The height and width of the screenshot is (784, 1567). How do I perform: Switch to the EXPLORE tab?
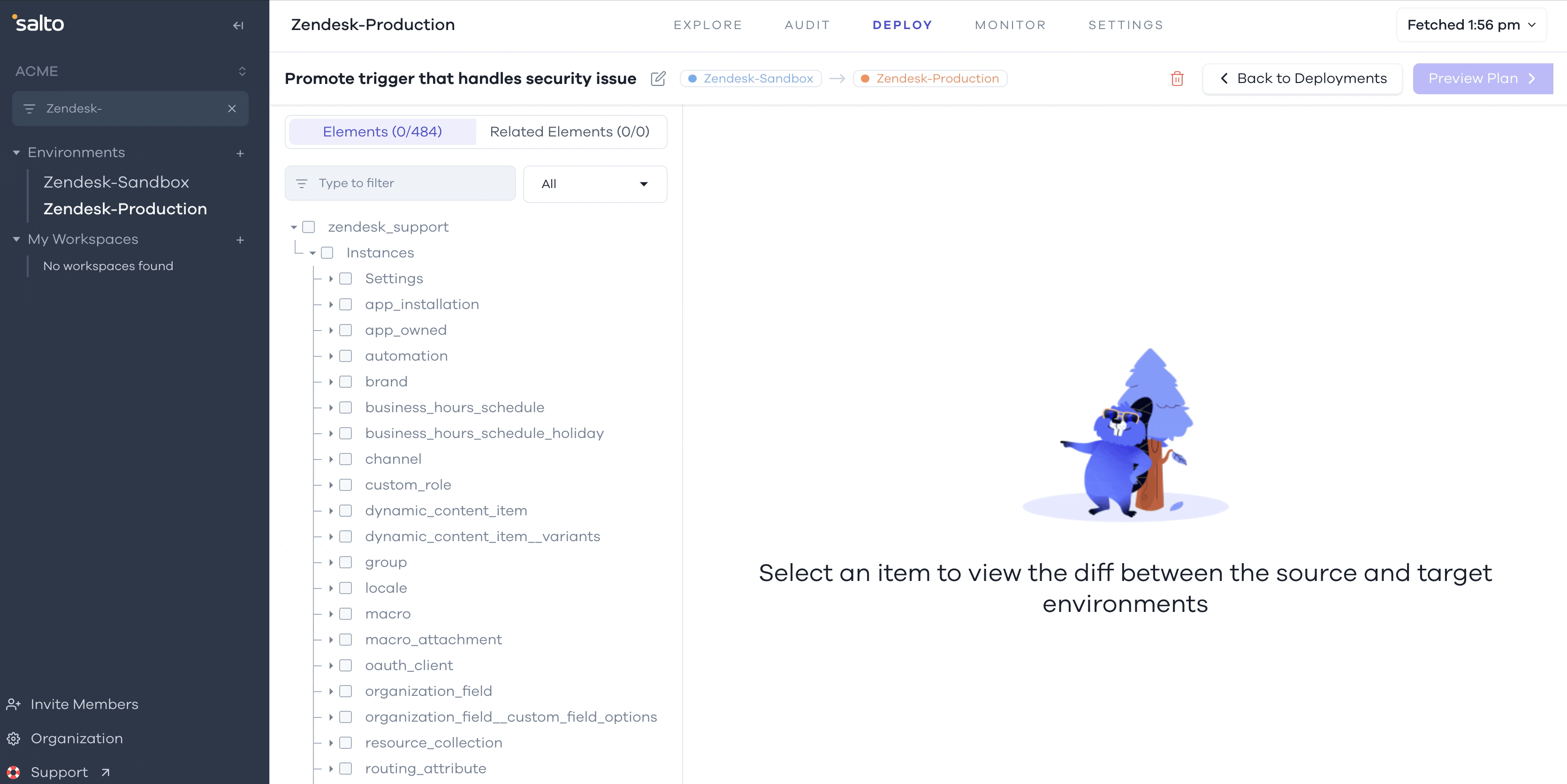[708, 25]
